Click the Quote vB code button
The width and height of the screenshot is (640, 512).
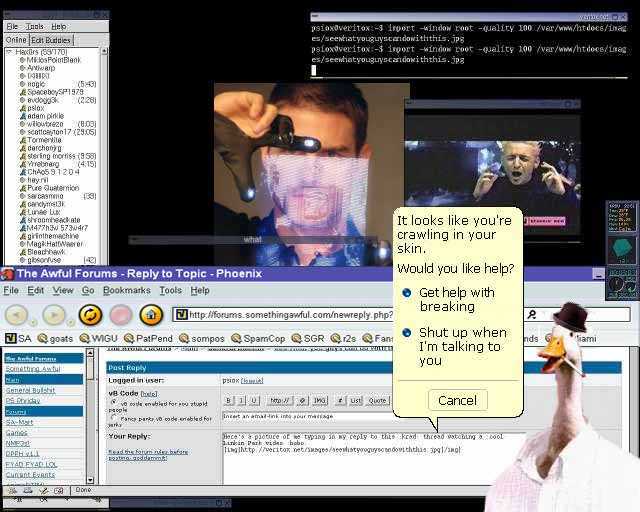coord(378,401)
